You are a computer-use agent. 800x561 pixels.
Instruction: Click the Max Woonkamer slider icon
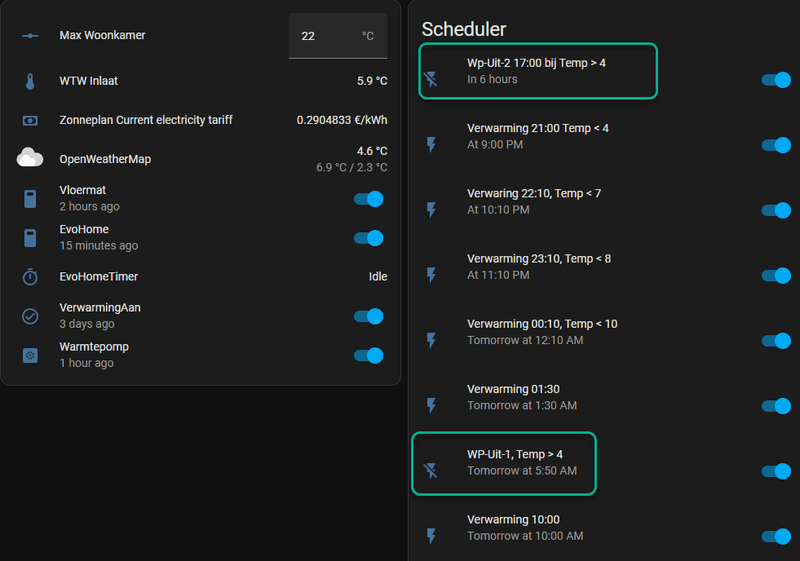pyautogui.click(x=30, y=36)
